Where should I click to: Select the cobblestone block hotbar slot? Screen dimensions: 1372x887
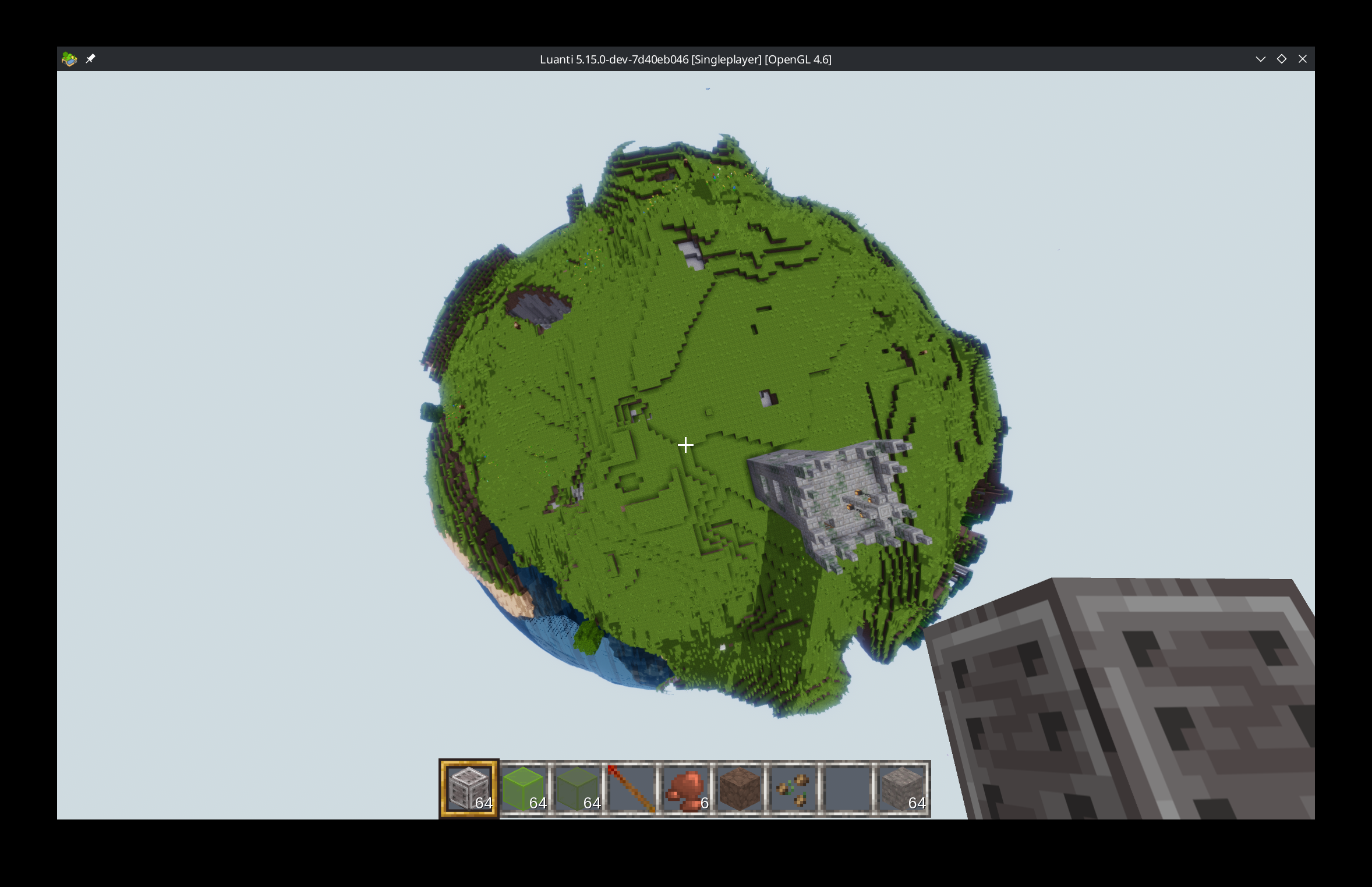click(901, 788)
